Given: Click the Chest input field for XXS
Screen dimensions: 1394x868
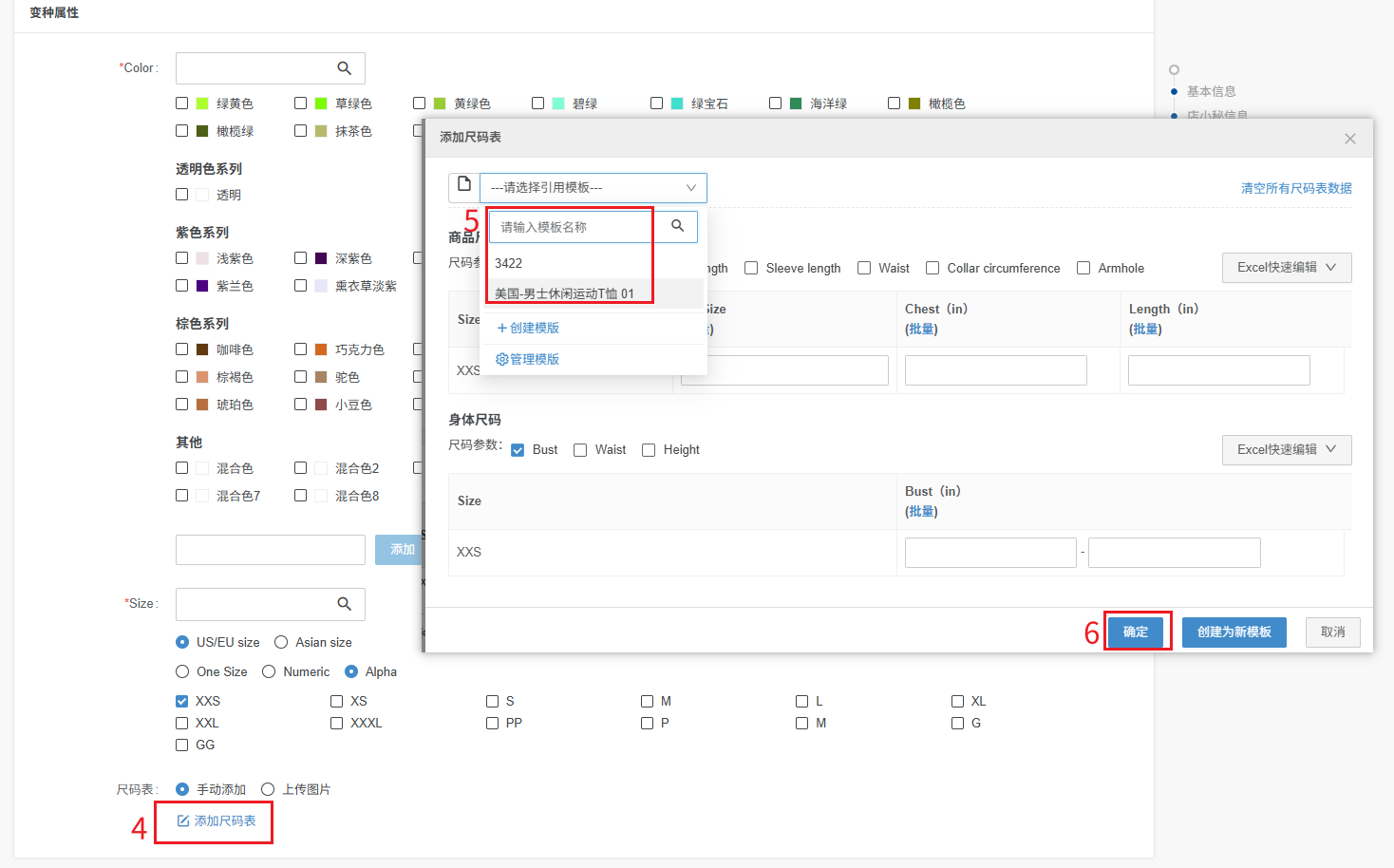Looking at the screenshot, I should coord(995,370).
